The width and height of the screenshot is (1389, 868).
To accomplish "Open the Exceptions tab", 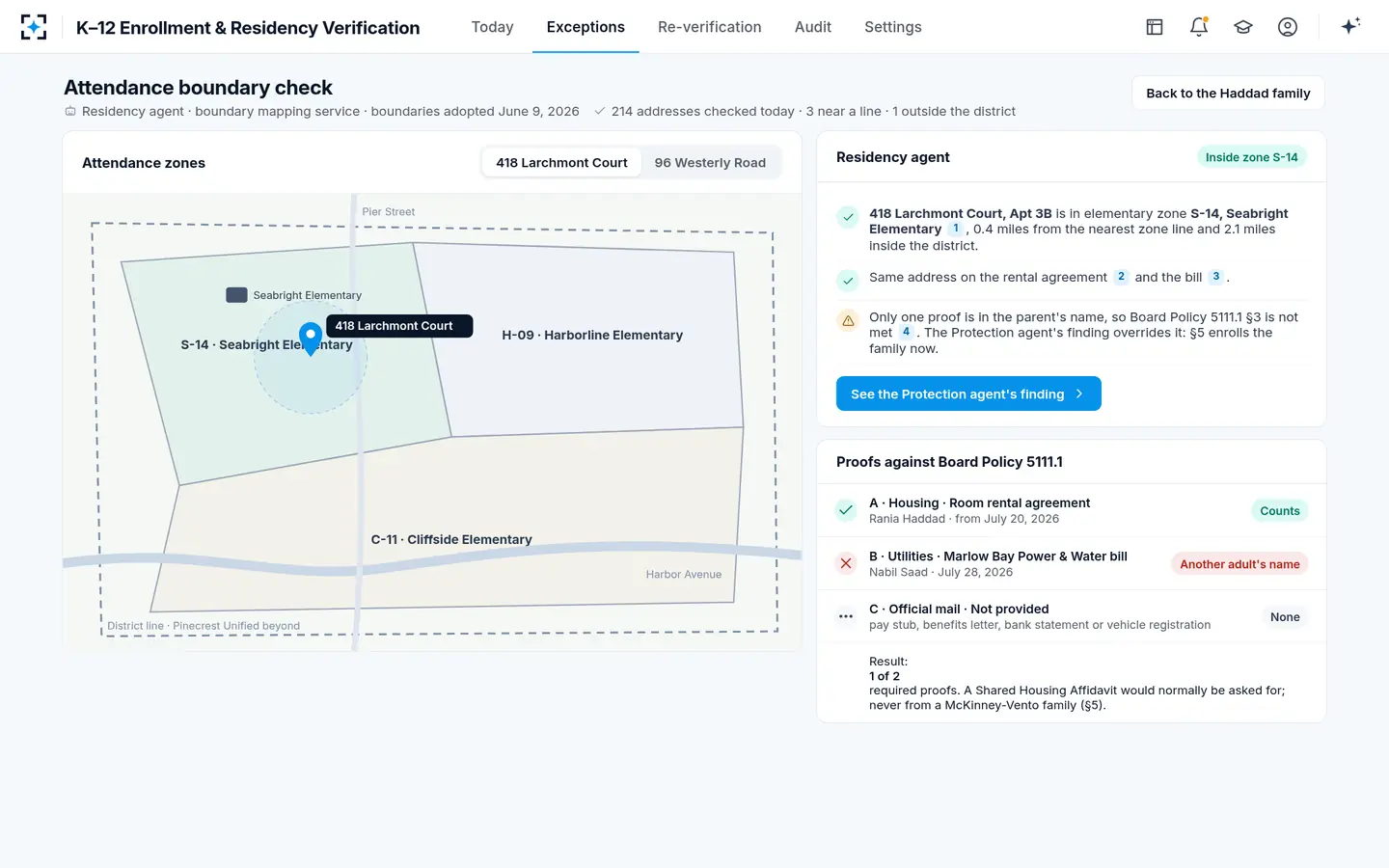I will point(586,27).
